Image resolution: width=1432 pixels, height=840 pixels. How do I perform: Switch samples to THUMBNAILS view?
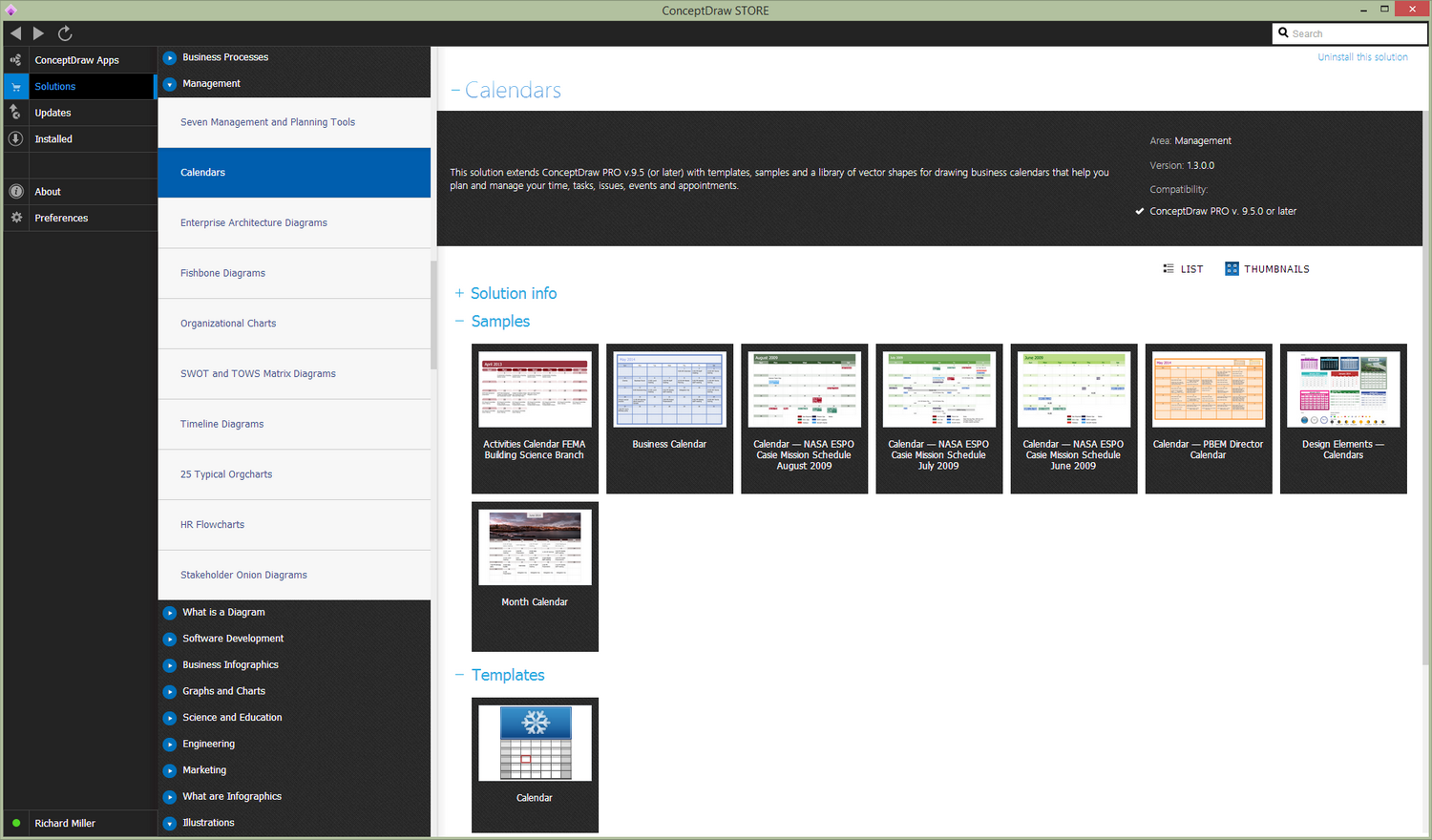[1268, 269]
